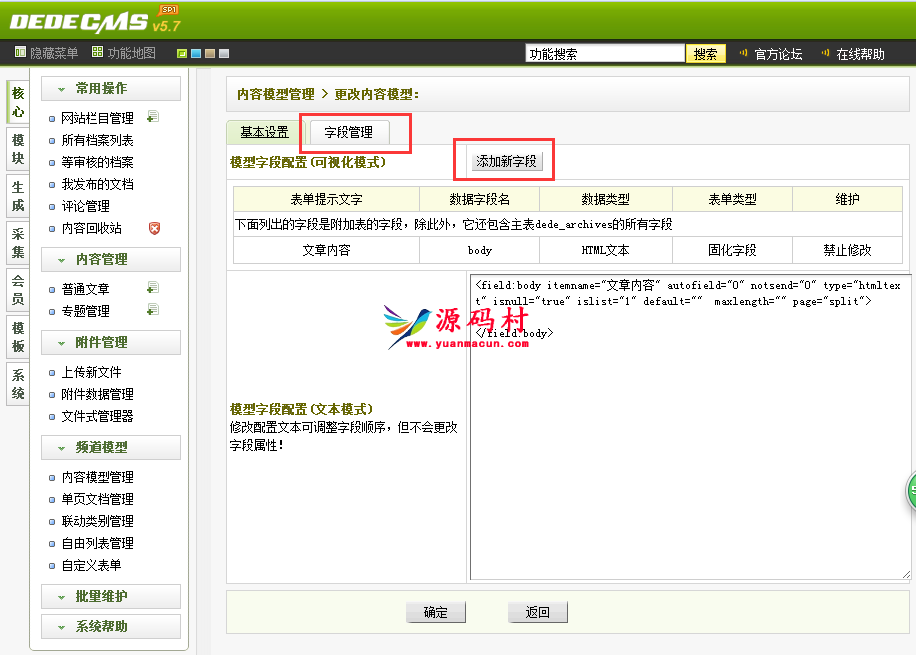Image resolution: width=916 pixels, height=655 pixels.
Task: Click the 在线帮助 signal icon
Action: [825, 54]
